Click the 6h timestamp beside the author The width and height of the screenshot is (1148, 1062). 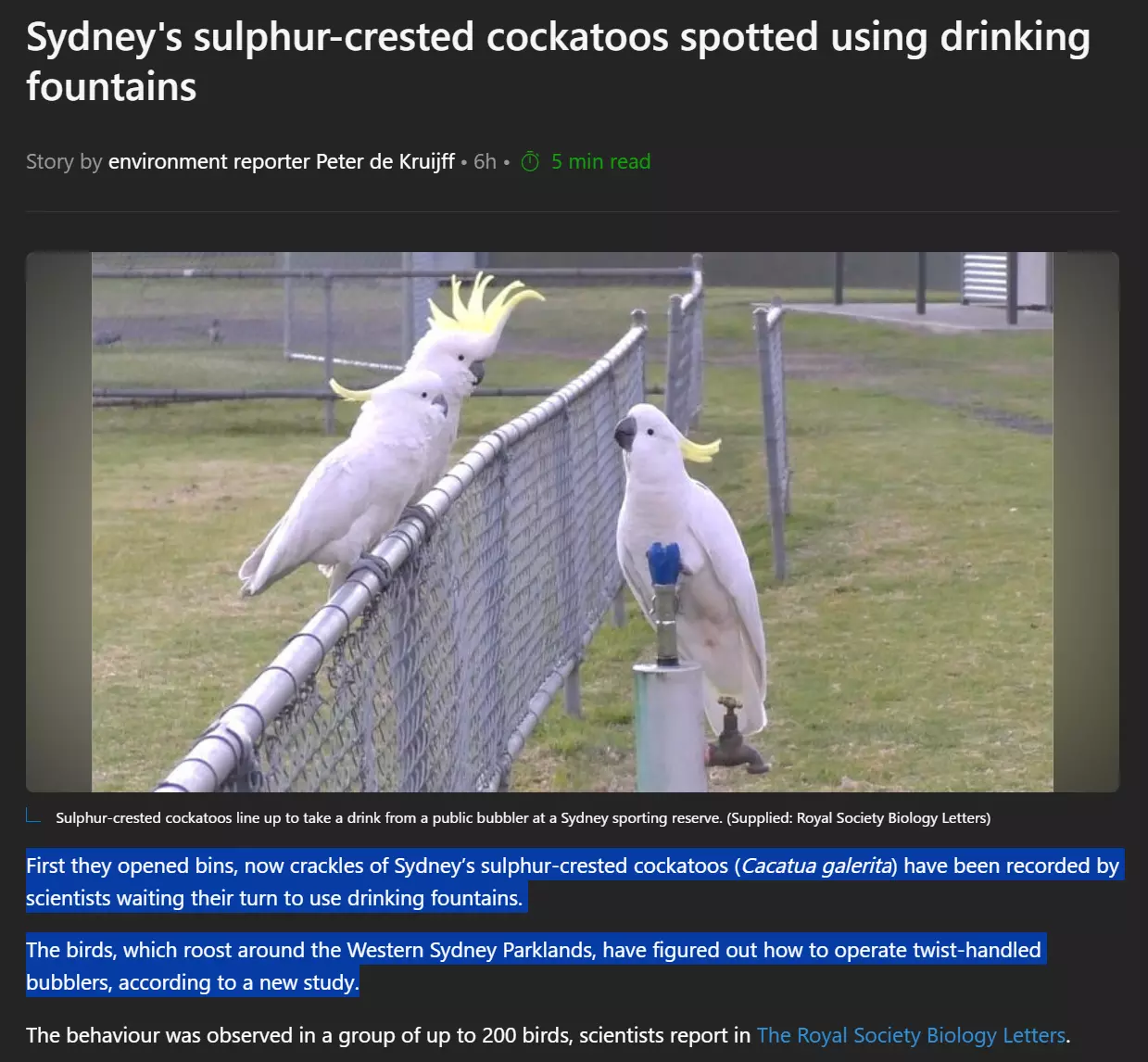point(486,161)
